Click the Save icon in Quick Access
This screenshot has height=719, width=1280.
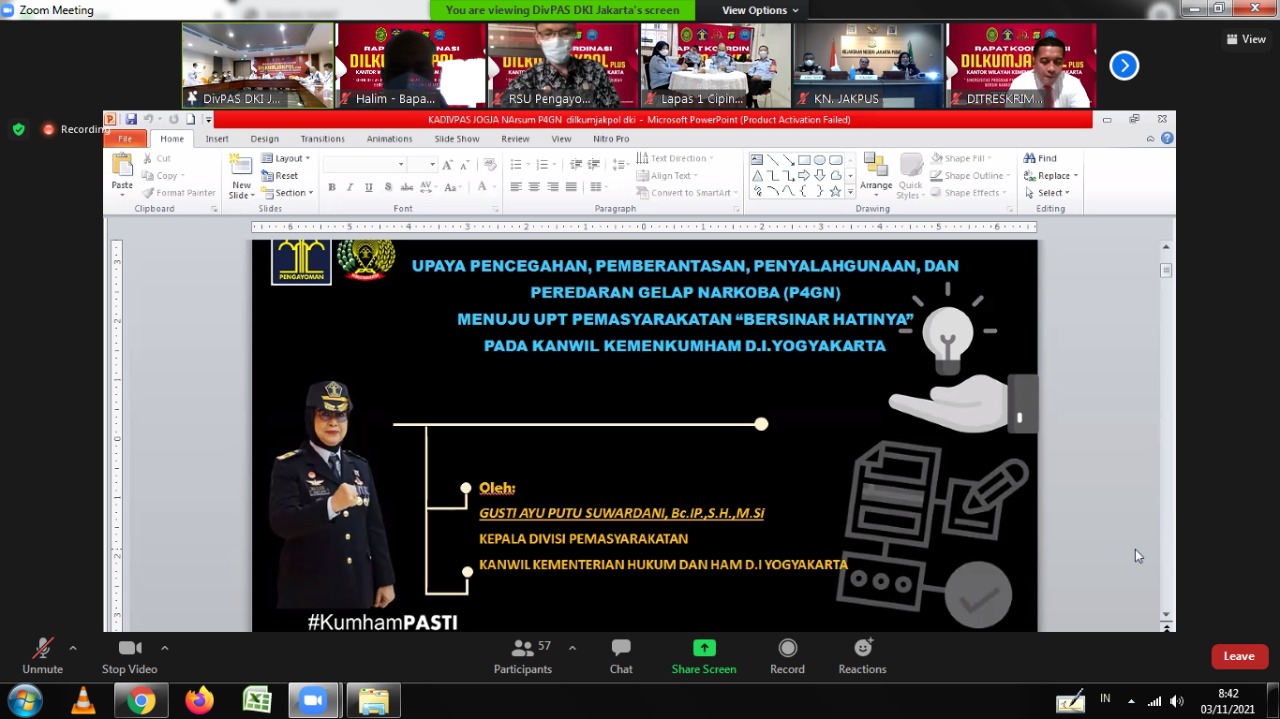131,120
